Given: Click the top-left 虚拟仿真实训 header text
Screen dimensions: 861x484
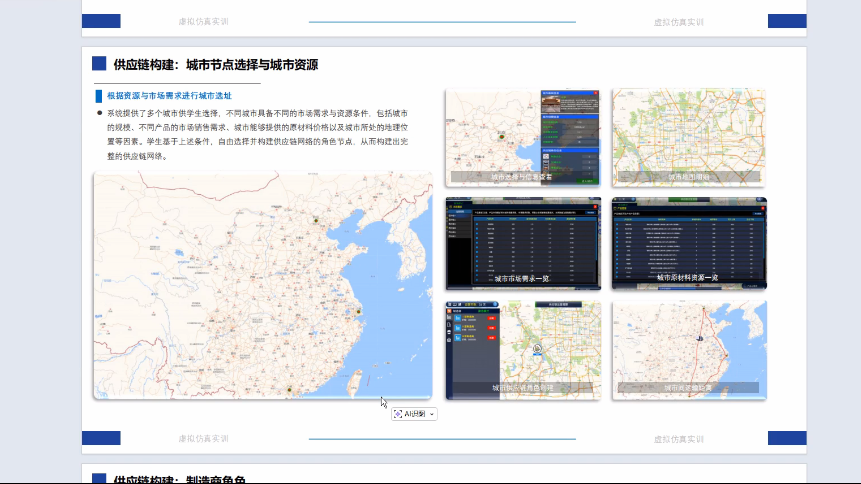Looking at the screenshot, I should click(203, 21).
